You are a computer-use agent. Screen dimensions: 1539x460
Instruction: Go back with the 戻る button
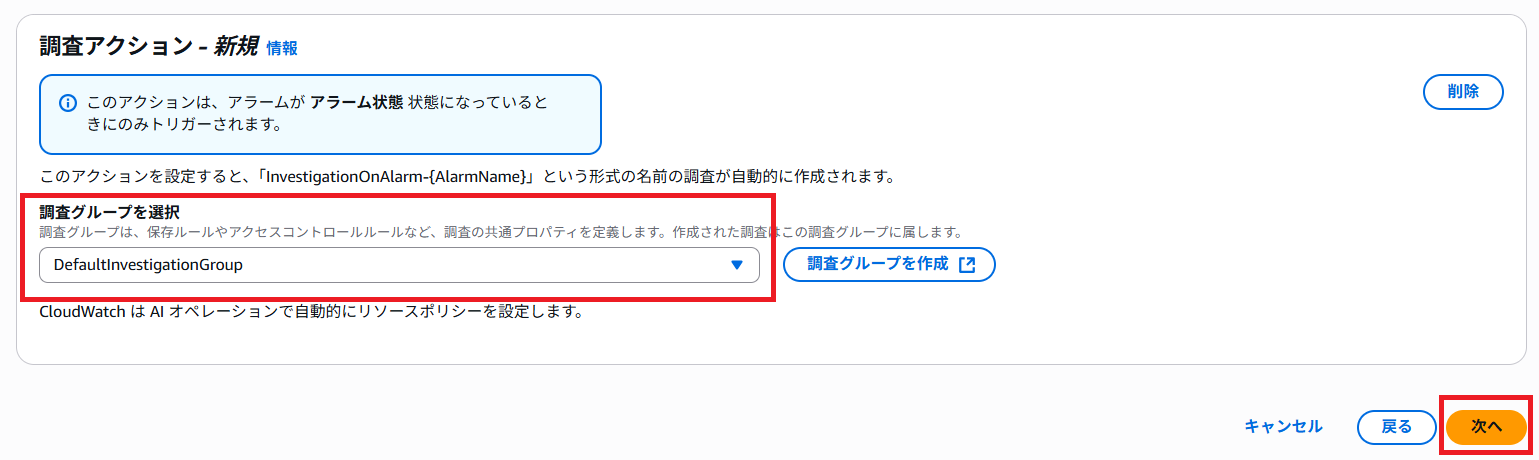pyautogui.click(x=1396, y=426)
